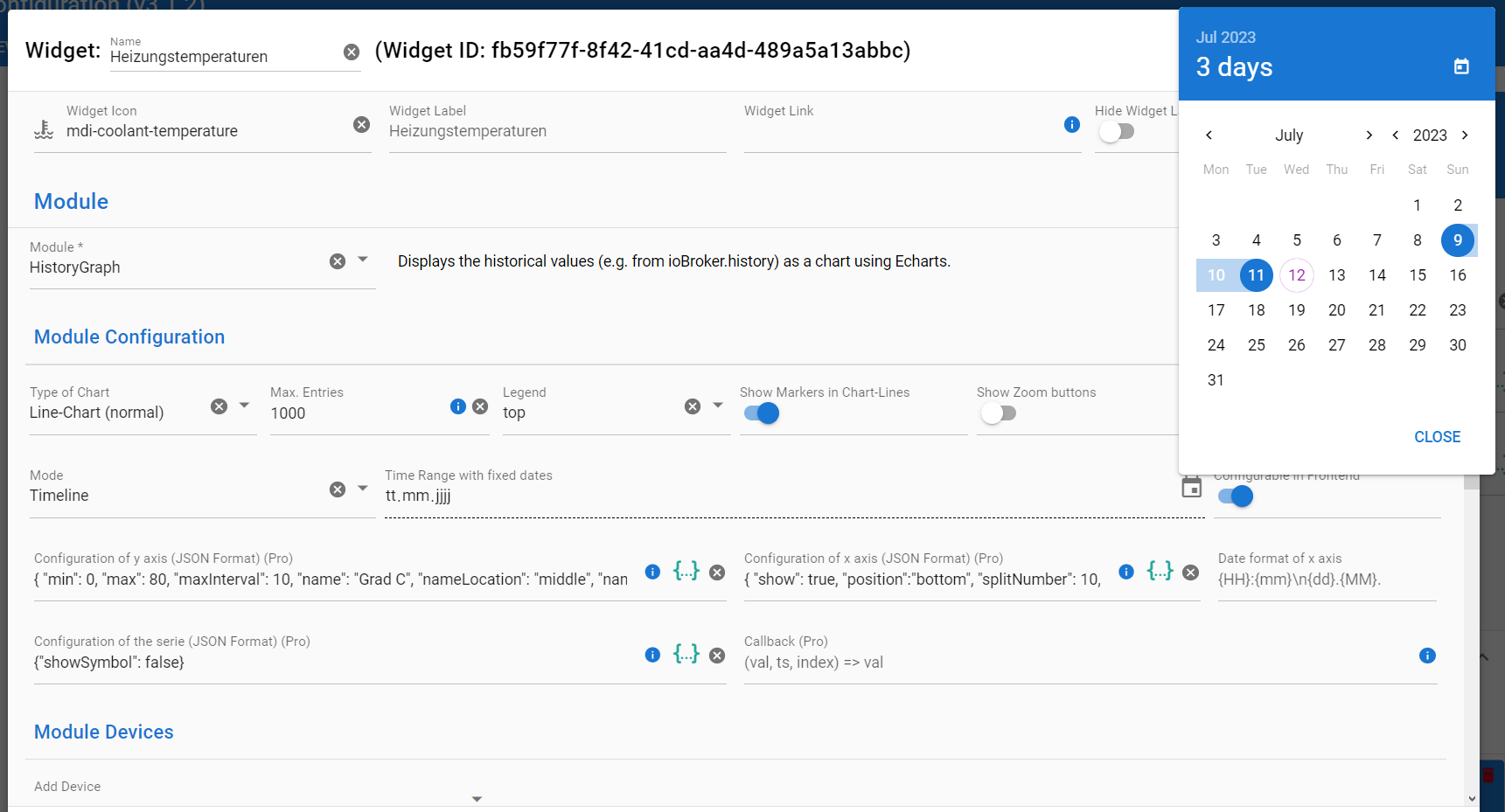Go to next year after 2023
This screenshot has width=1505, height=812.
tap(1465, 135)
